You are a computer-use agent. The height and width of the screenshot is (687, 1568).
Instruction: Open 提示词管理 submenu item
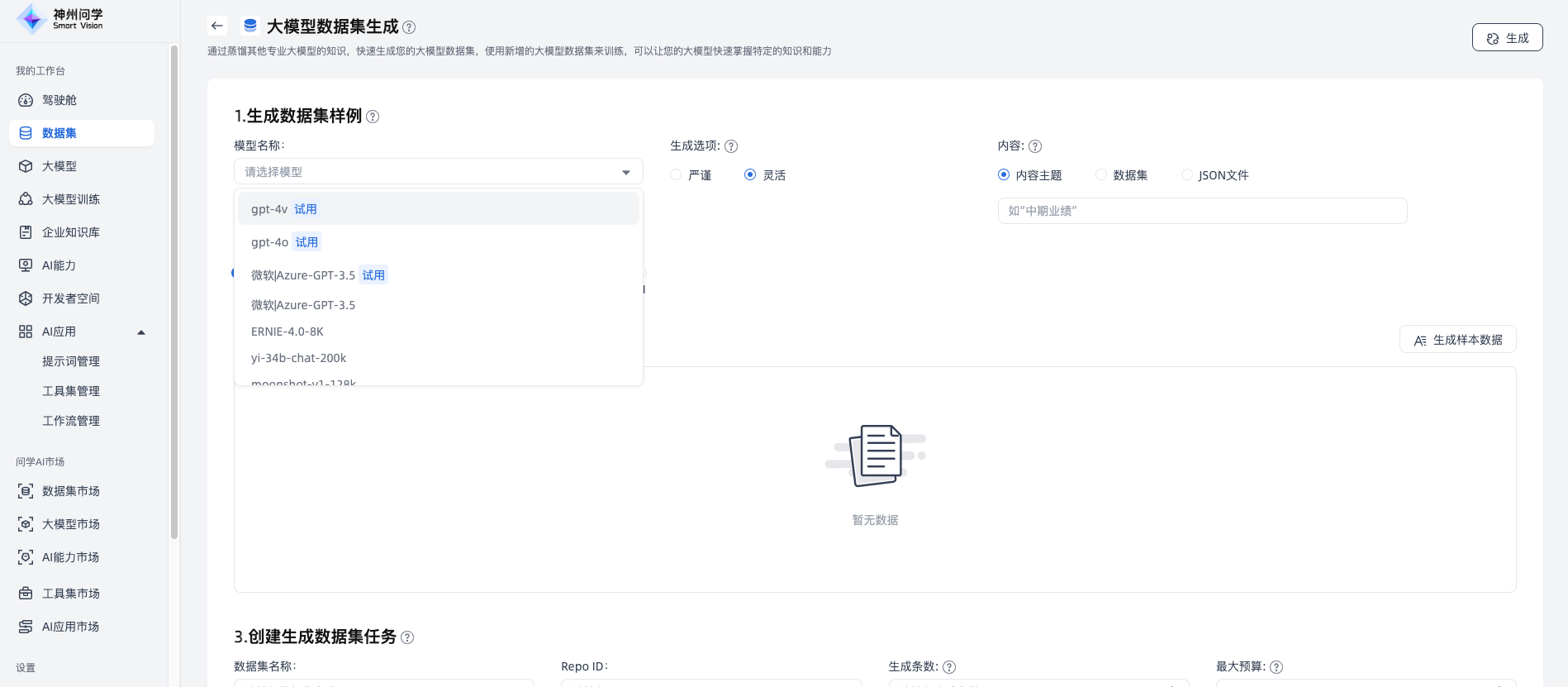tap(71, 361)
